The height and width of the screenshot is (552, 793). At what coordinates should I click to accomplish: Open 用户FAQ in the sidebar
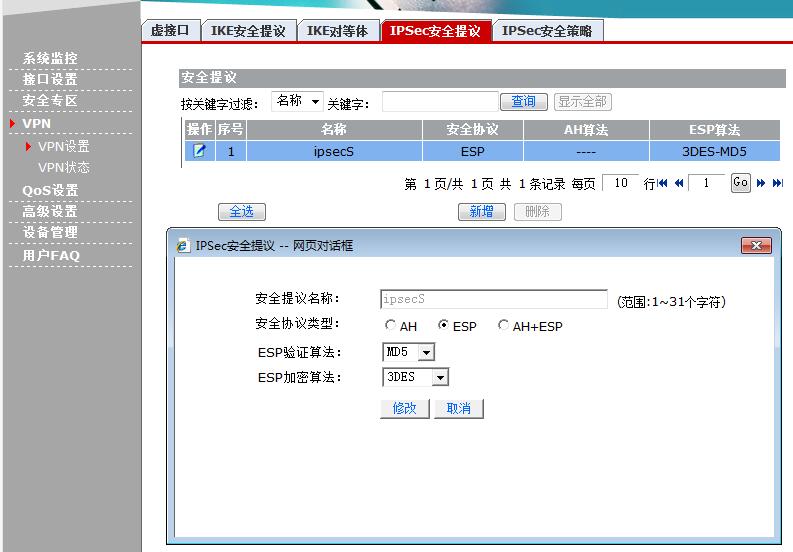pos(51,255)
